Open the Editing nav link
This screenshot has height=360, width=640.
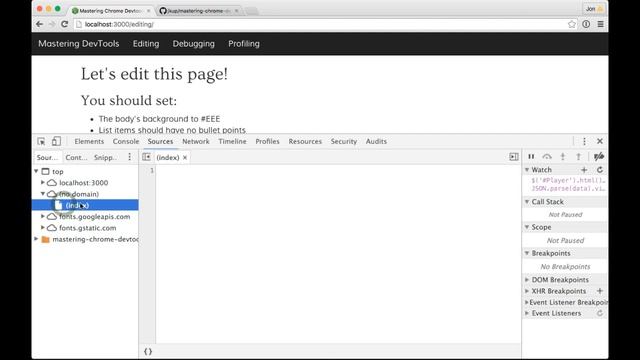click(146, 44)
